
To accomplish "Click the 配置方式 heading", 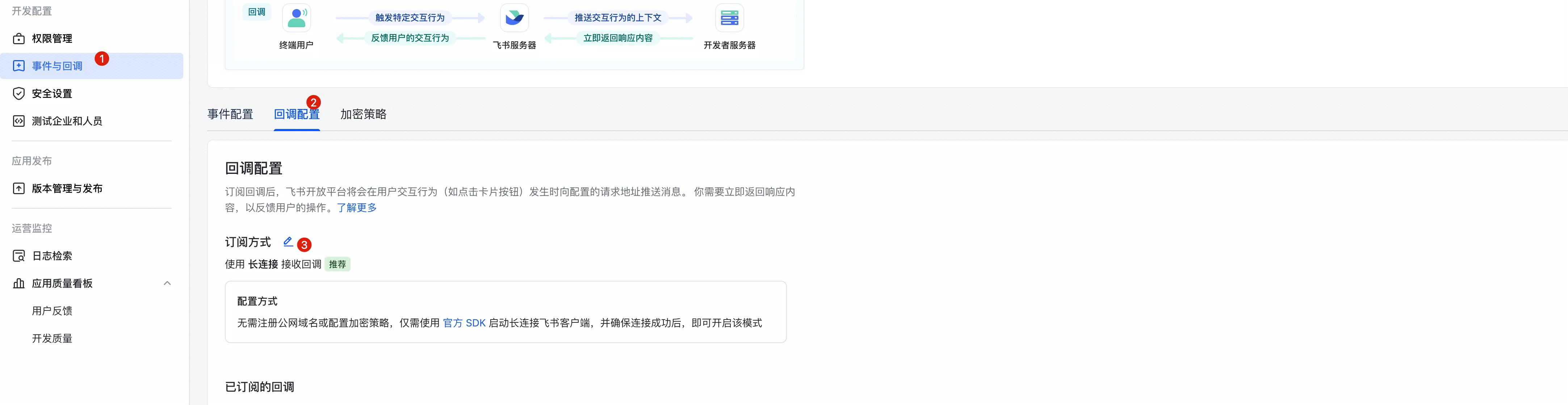I will click(257, 301).
